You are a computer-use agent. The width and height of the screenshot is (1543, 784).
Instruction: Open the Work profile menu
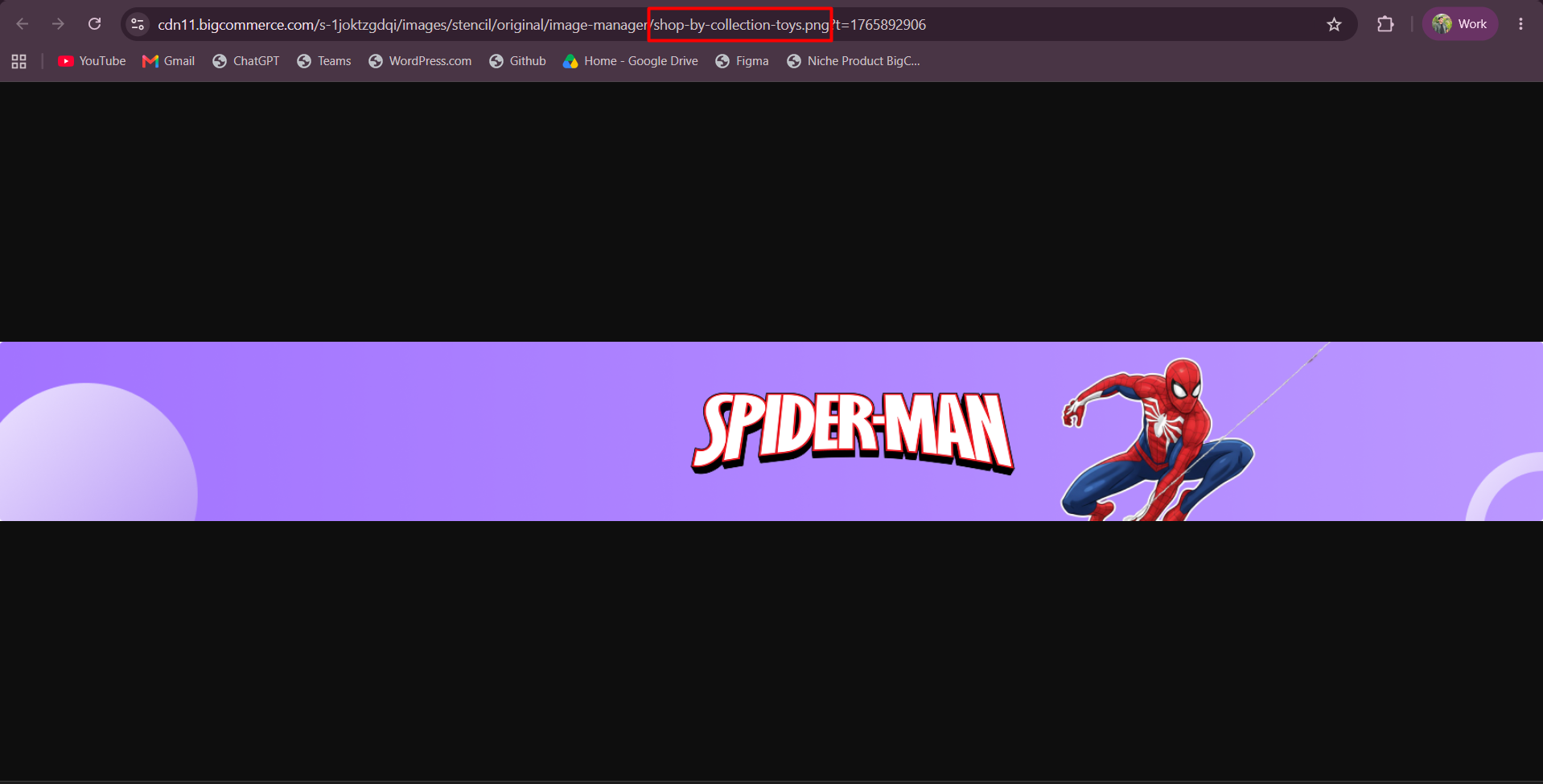(1460, 24)
